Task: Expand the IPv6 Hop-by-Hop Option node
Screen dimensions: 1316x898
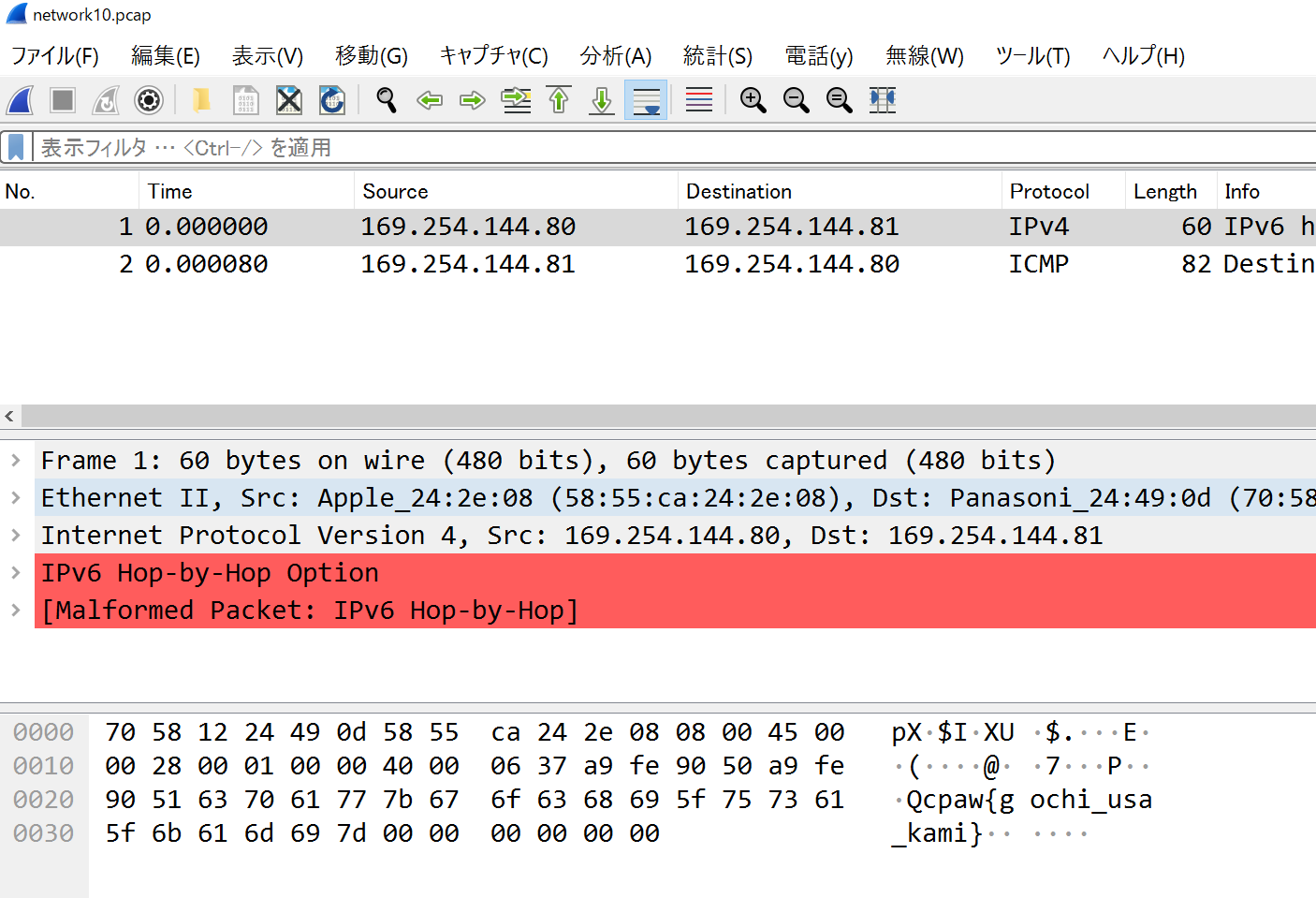Action: tap(16, 572)
